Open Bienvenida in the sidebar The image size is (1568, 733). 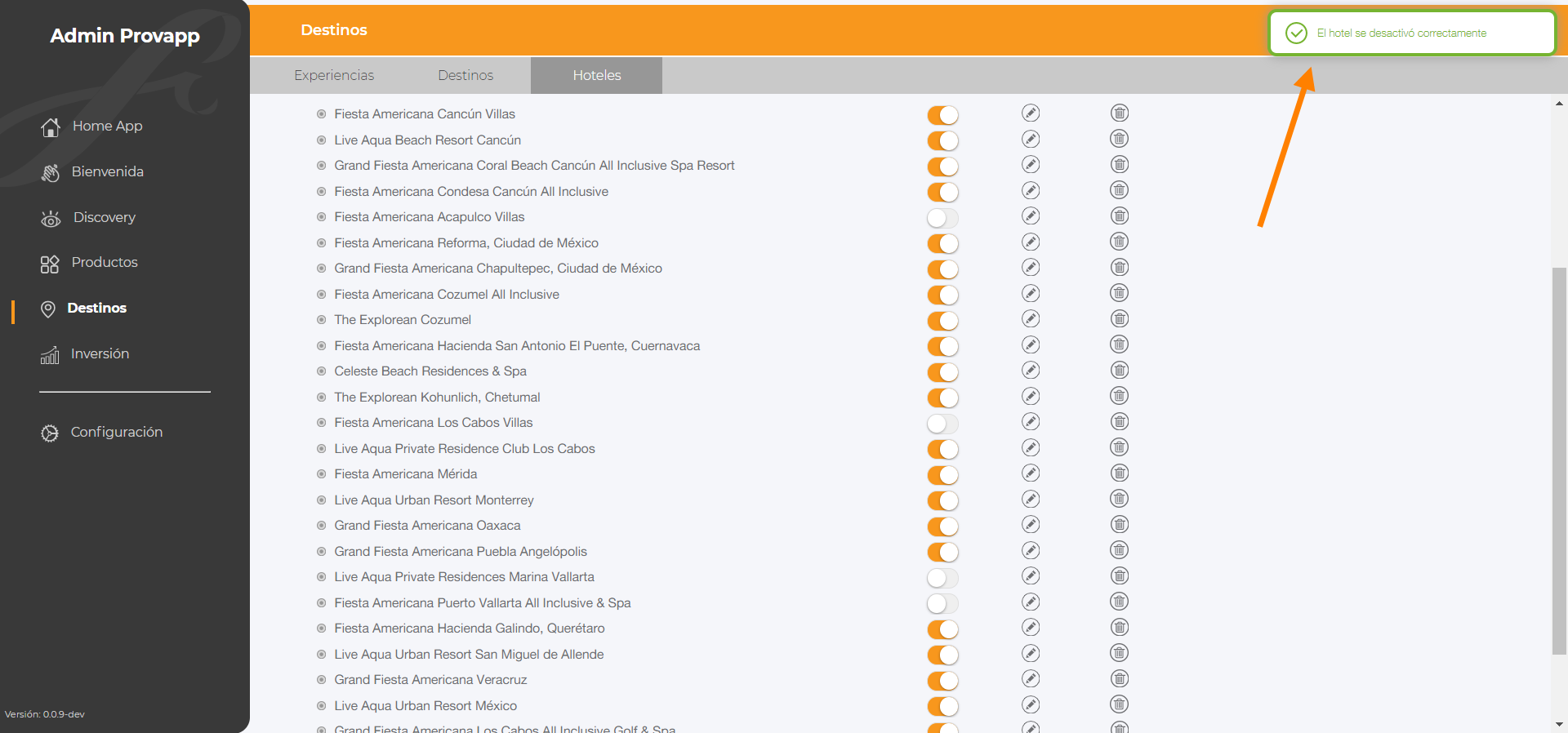point(107,171)
